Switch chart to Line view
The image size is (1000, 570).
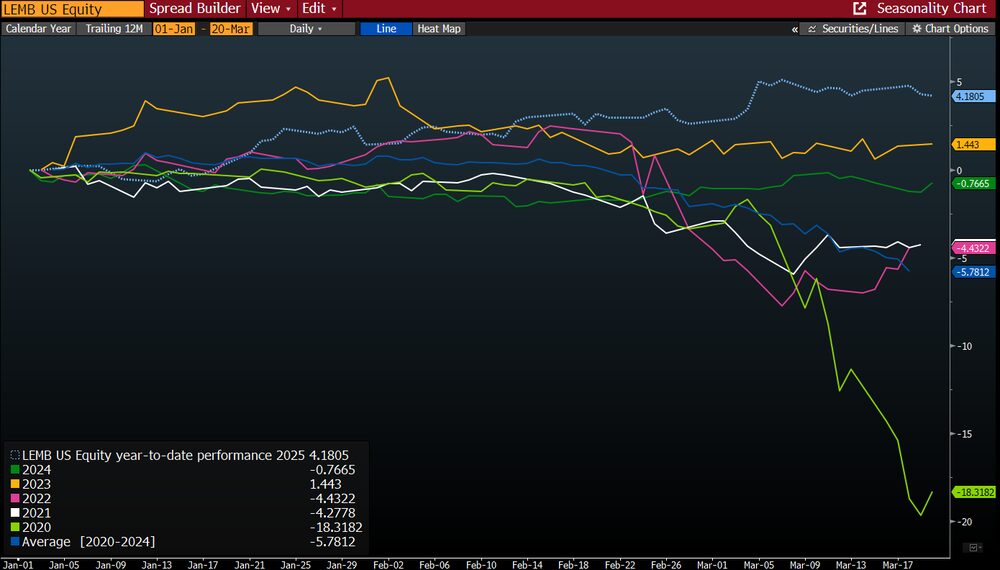386,29
